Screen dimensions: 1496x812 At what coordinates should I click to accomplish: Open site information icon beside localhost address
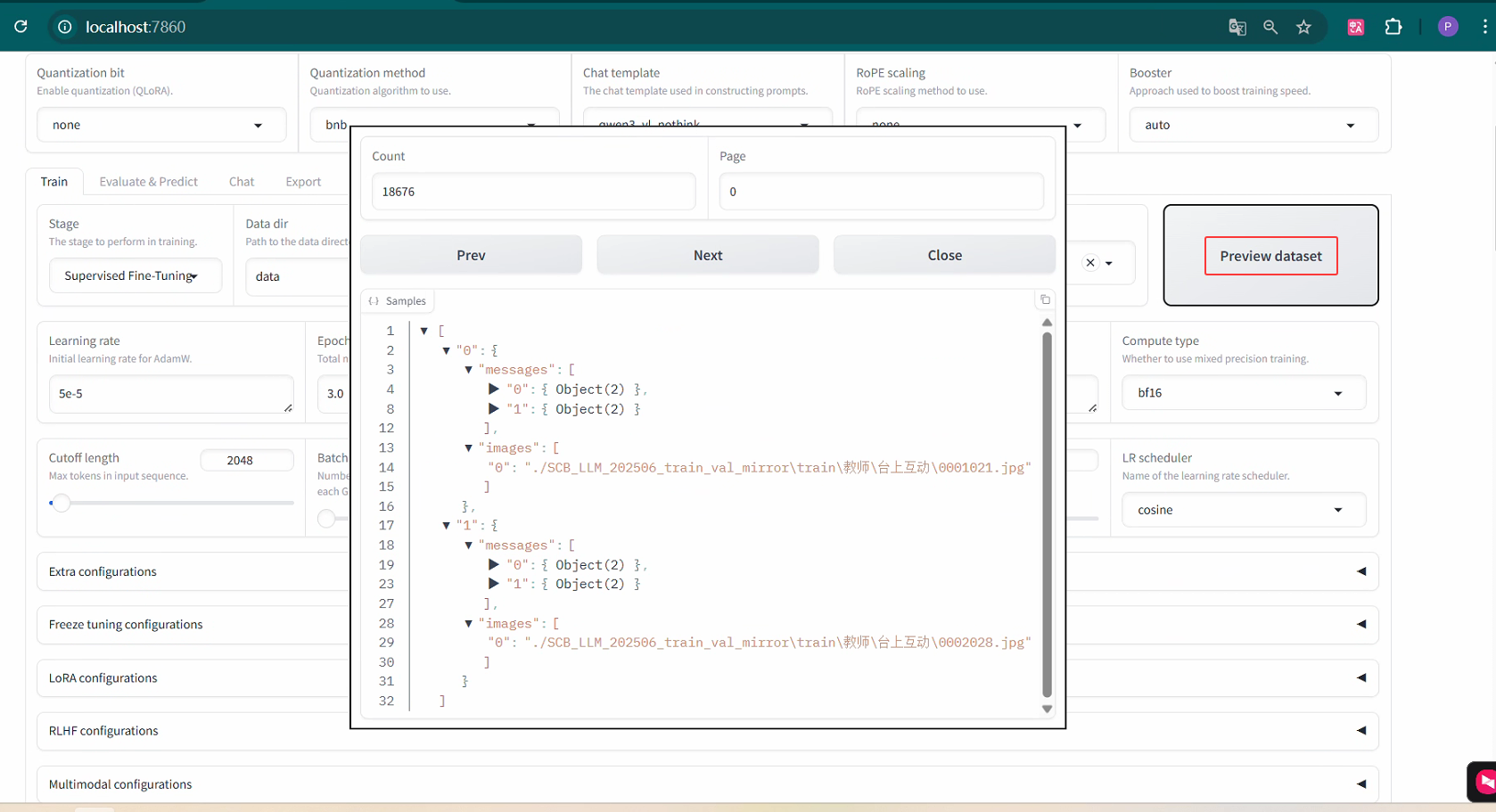(x=65, y=27)
